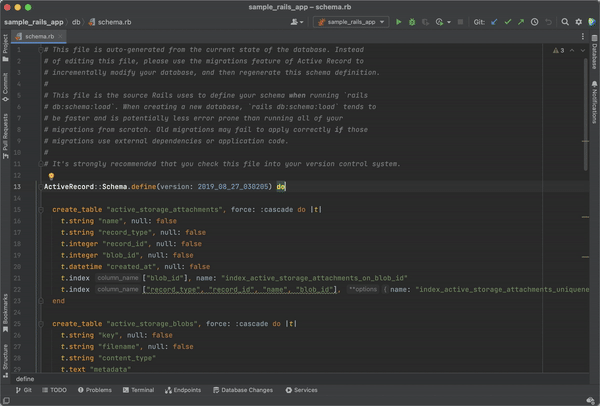Commit changes using the Git checkmark icon

(507, 21)
